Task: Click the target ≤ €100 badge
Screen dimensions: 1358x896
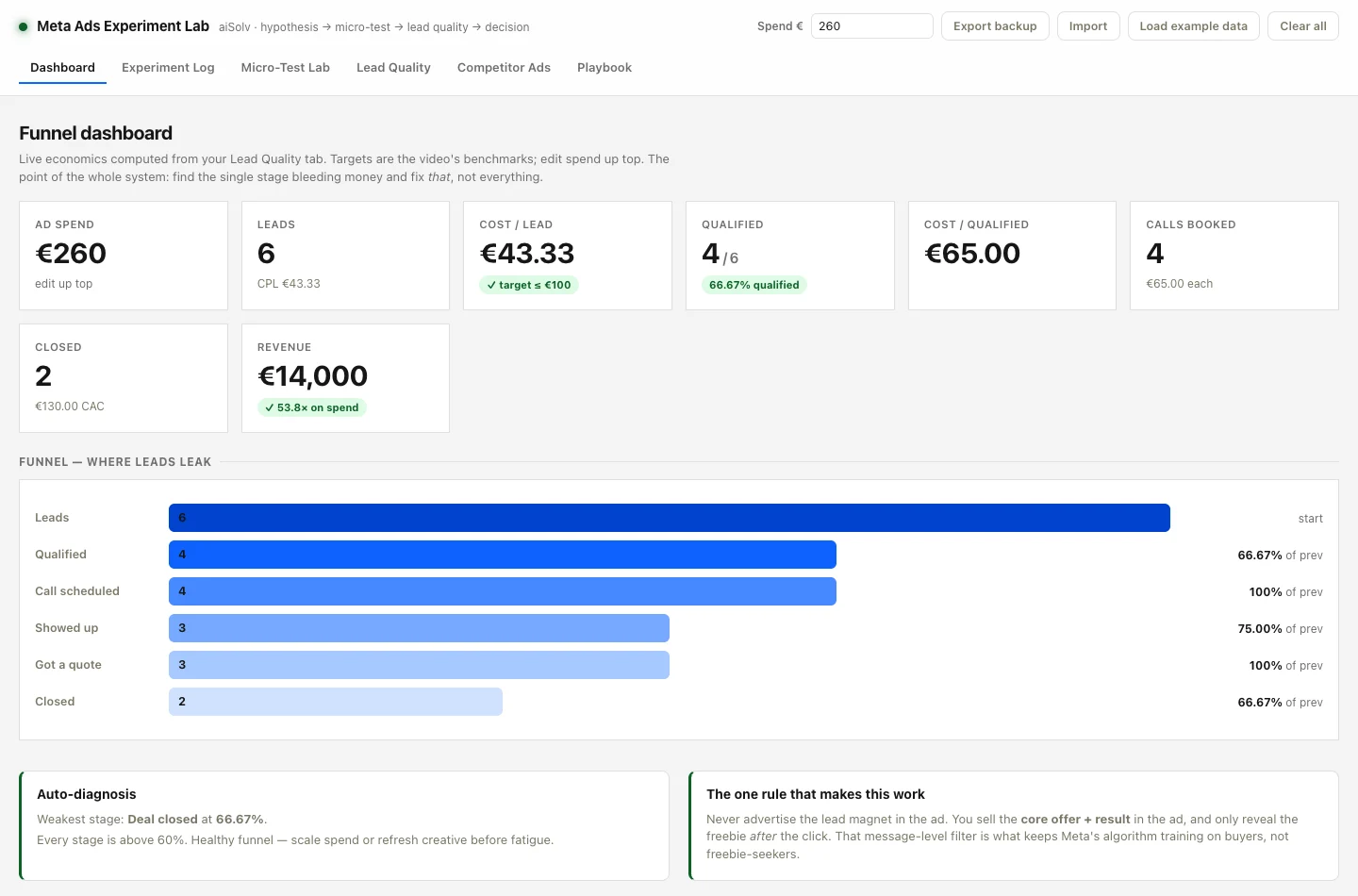Action: click(x=529, y=285)
